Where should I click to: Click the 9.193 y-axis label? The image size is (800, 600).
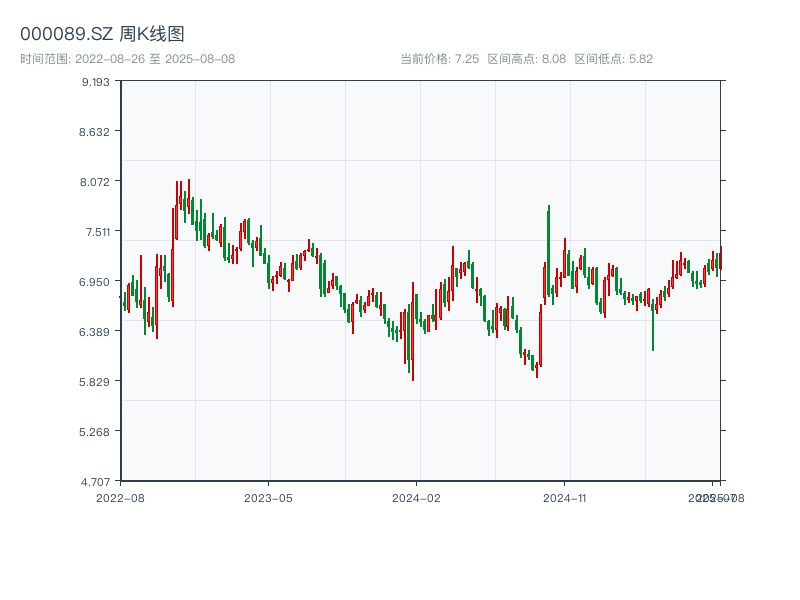pos(96,82)
